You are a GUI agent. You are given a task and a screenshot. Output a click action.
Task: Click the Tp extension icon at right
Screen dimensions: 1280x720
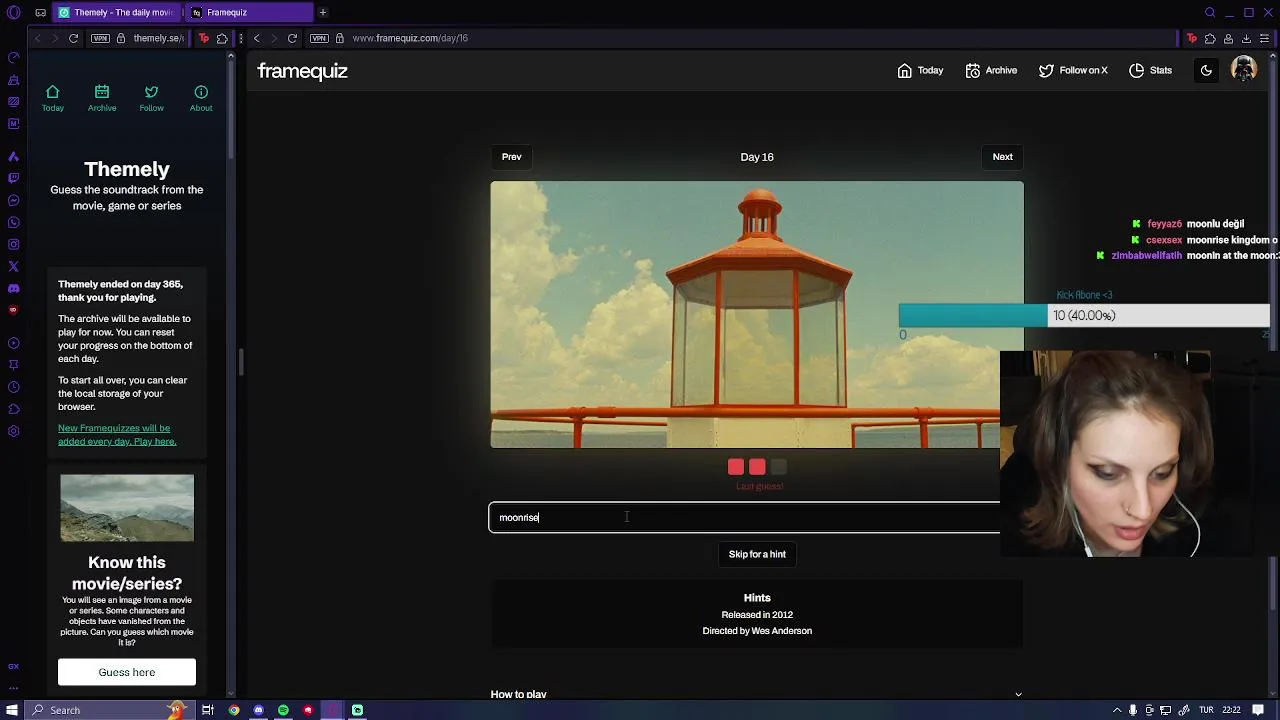(x=1192, y=38)
